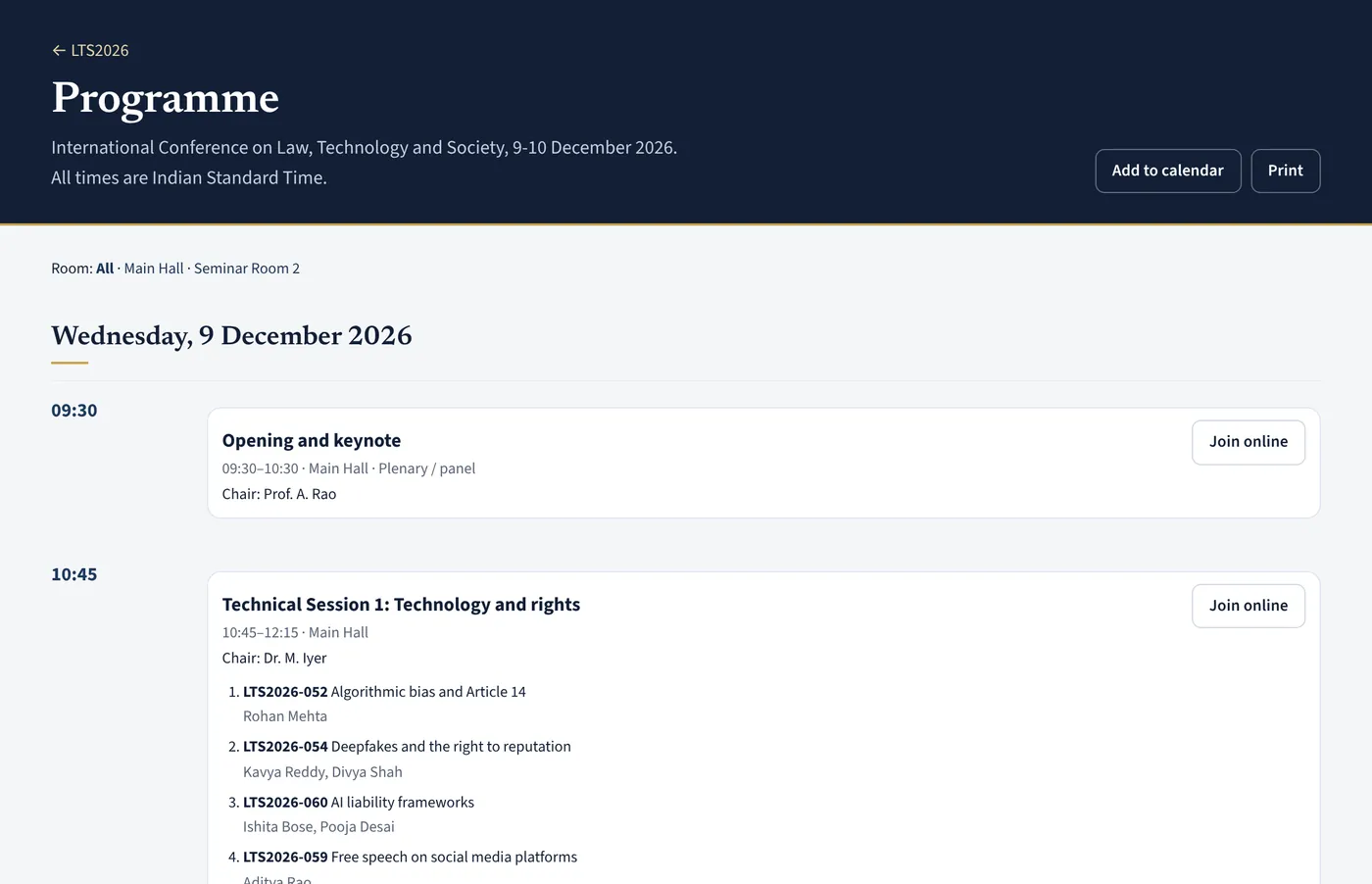The image size is (1372, 884).
Task: Filter by Main Hall room
Action: point(154,269)
